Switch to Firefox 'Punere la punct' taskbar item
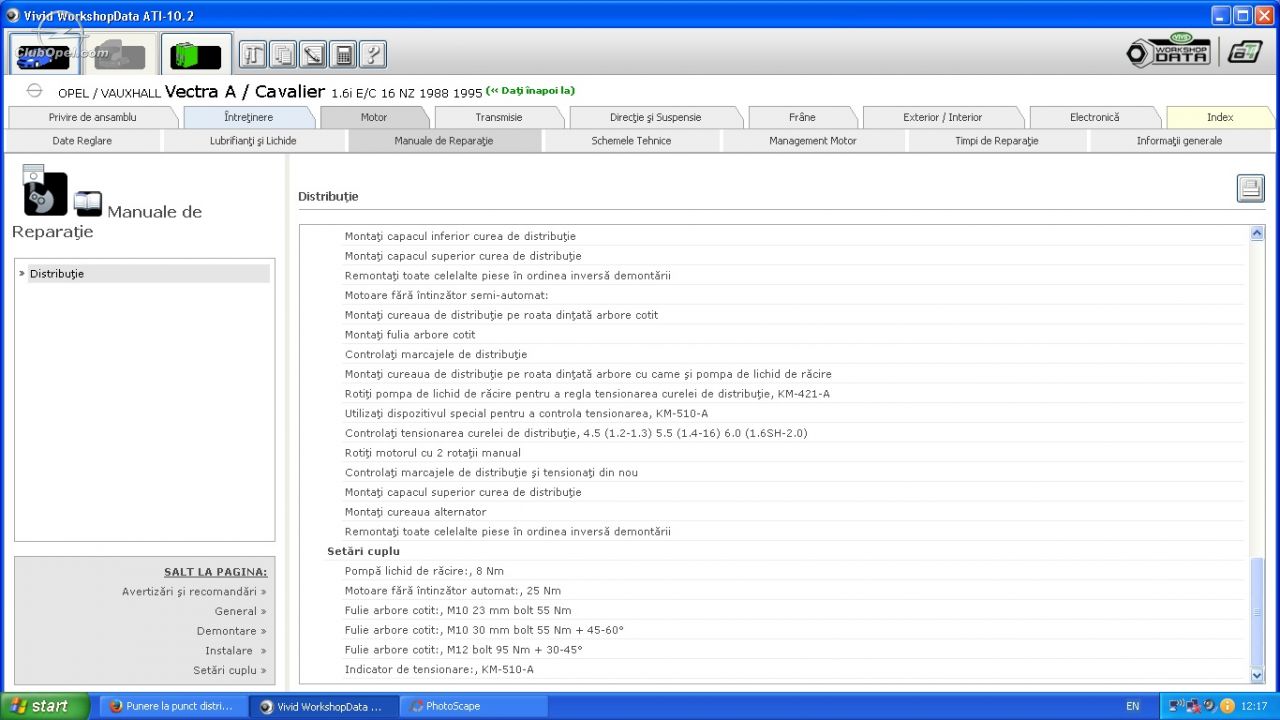The width and height of the screenshot is (1280, 720). [171, 706]
